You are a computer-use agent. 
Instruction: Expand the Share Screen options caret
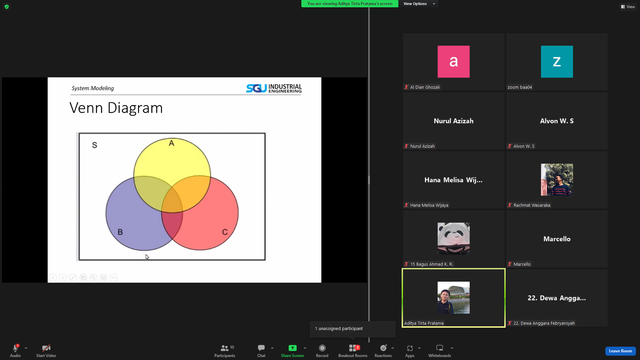pos(304,348)
